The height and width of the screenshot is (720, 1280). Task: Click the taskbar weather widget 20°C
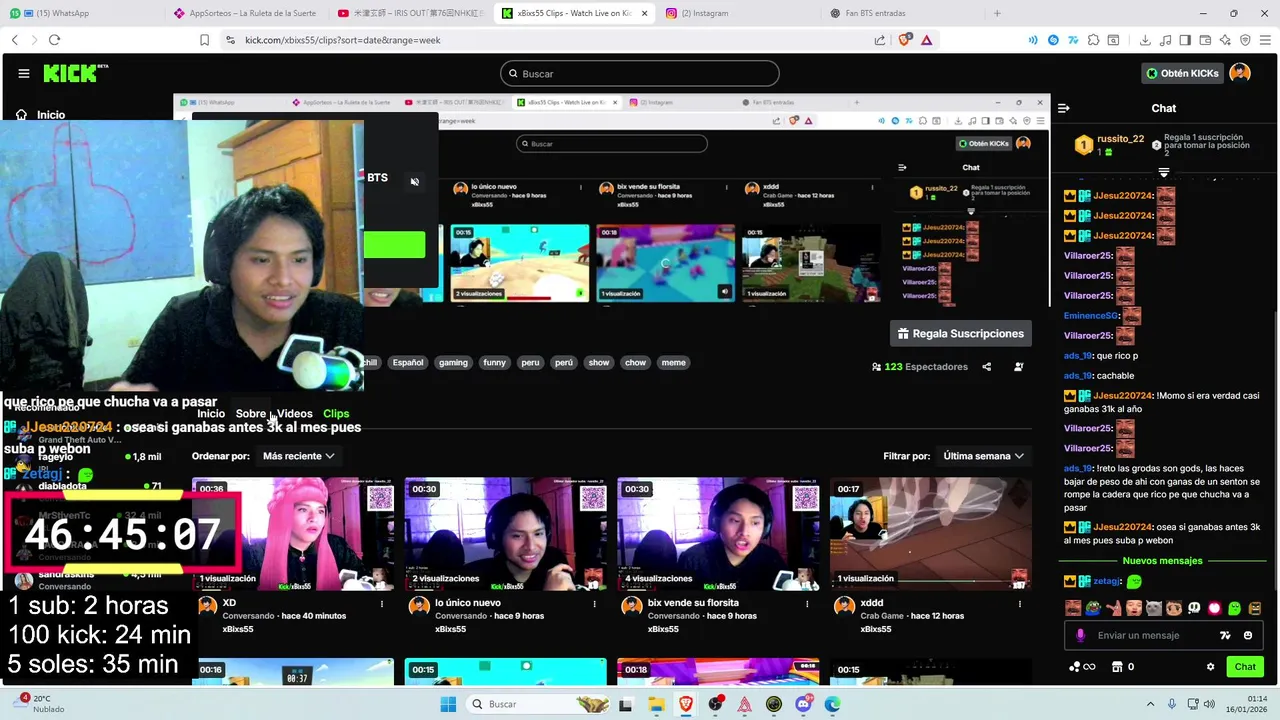[38, 704]
